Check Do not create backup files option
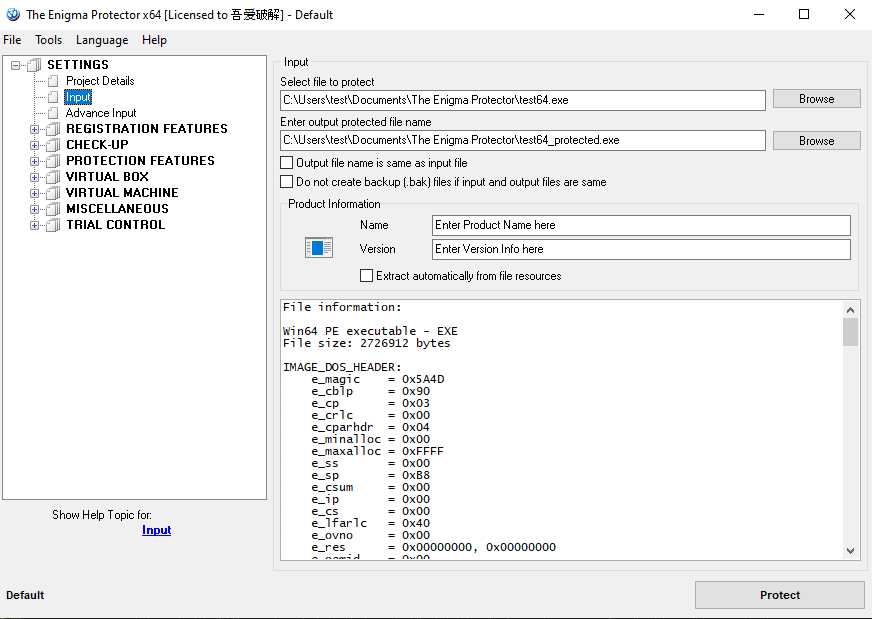 click(x=287, y=182)
